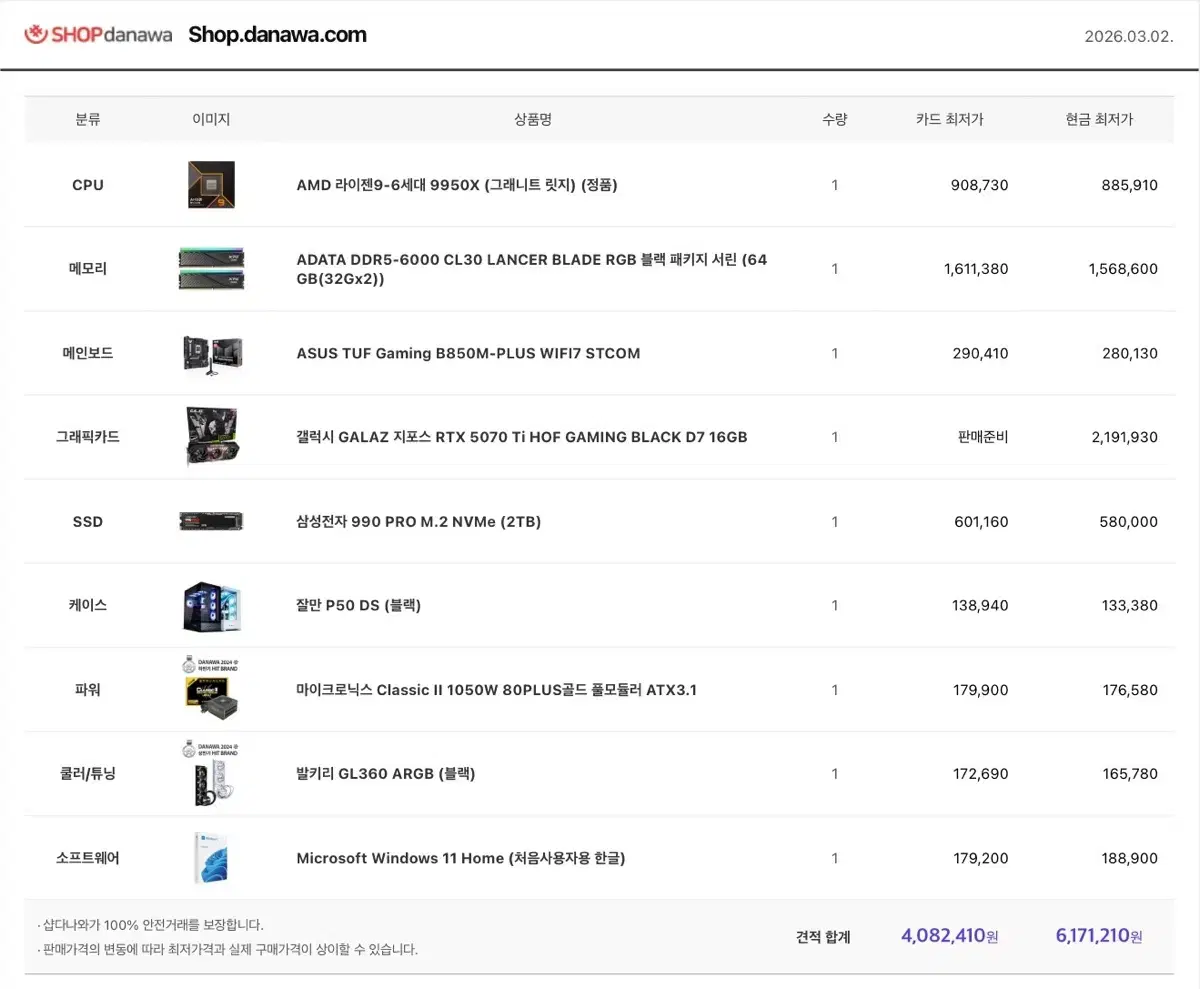Open product name 마이크로닉스 Classic II 1050W
Screen dimensions: 1200x989
click(x=497, y=690)
